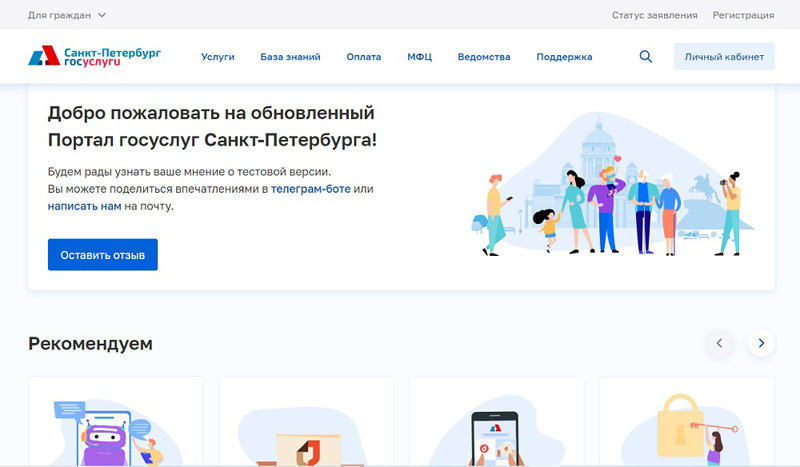Viewport: 800px width, 467px height.
Task: Click the city illustration with people
Action: click(x=612, y=186)
